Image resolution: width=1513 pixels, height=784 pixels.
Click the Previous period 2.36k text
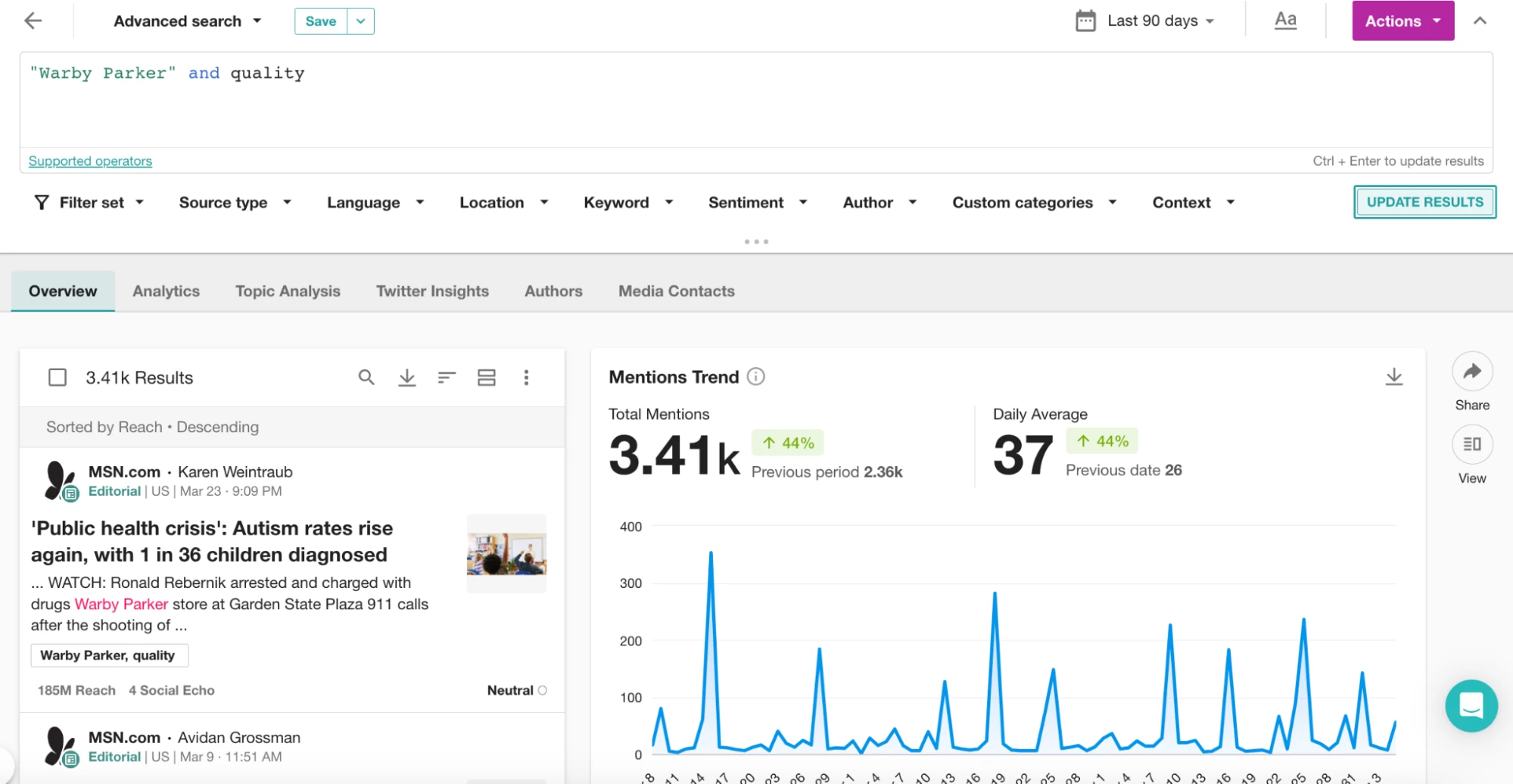[827, 471]
